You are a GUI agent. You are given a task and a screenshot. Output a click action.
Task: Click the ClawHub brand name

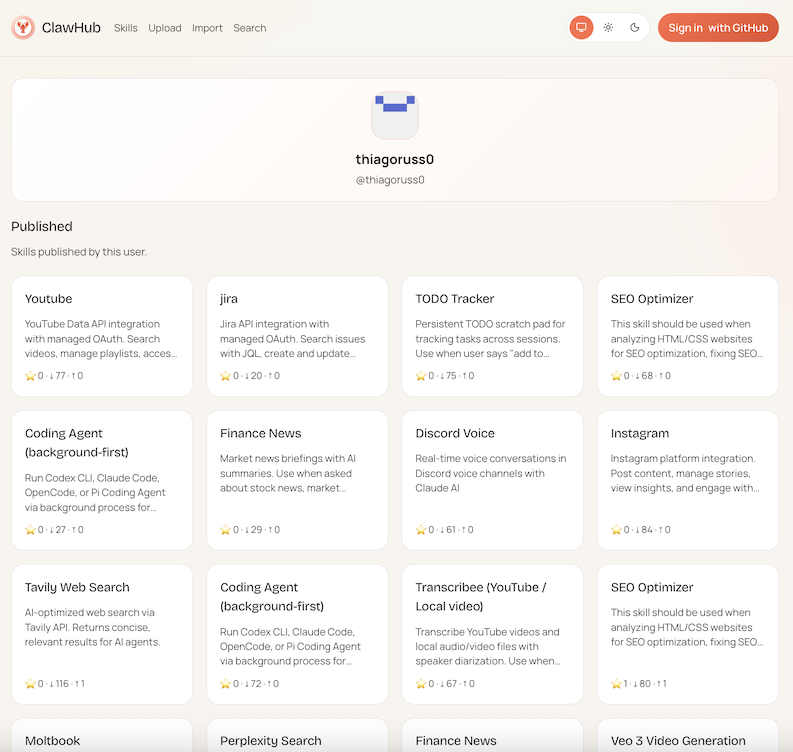coord(71,28)
